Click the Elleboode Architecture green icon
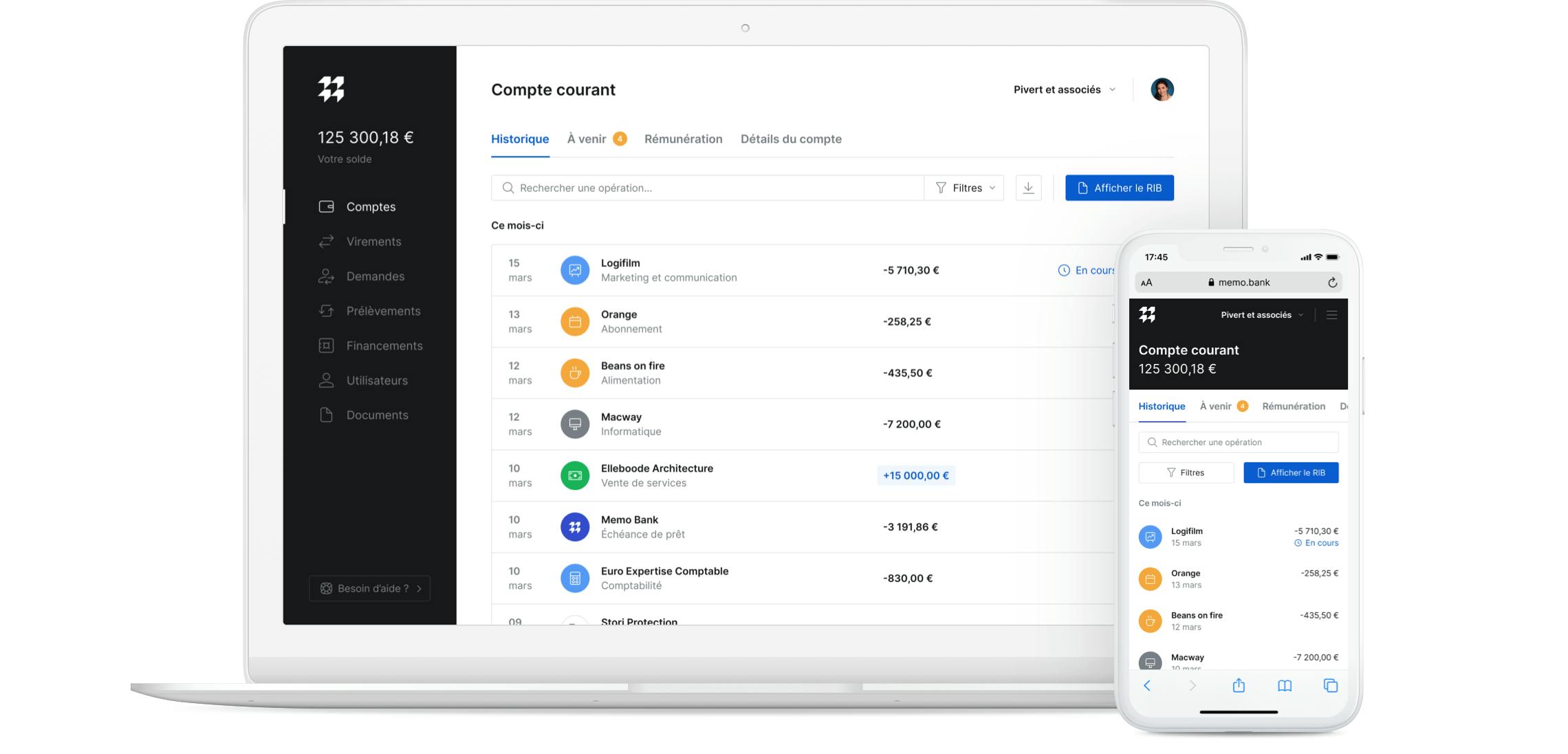1568x754 pixels. tap(575, 475)
